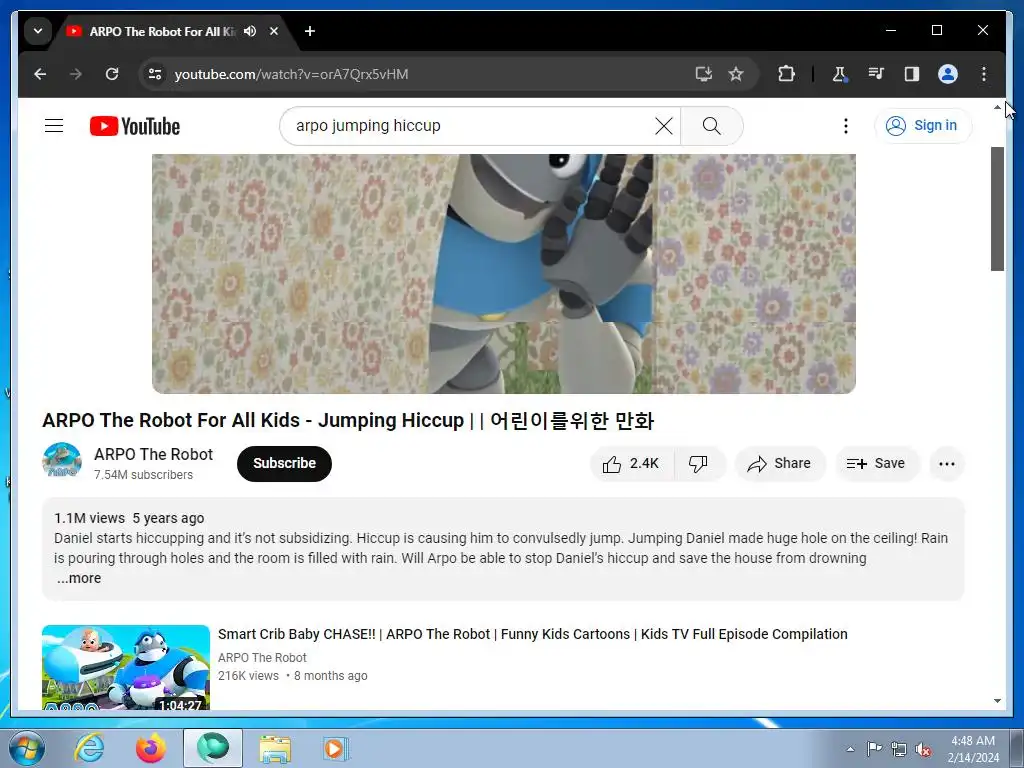Go back with browser back arrow
The width and height of the screenshot is (1024, 768).
pos(40,74)
